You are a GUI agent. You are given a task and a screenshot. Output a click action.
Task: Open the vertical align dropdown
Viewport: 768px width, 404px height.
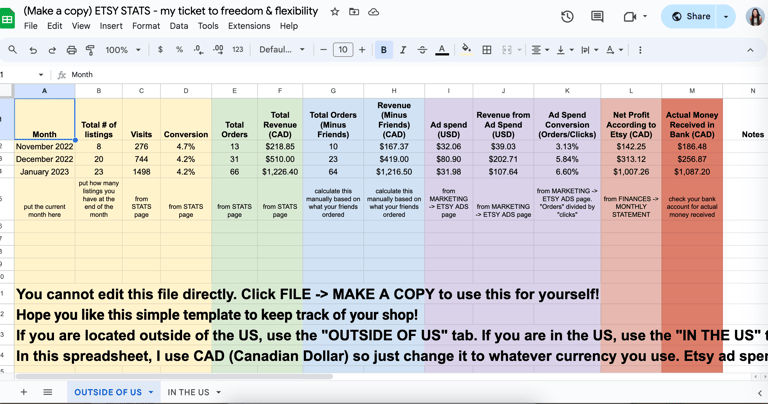pyautogui.click(x=565, y=50)
